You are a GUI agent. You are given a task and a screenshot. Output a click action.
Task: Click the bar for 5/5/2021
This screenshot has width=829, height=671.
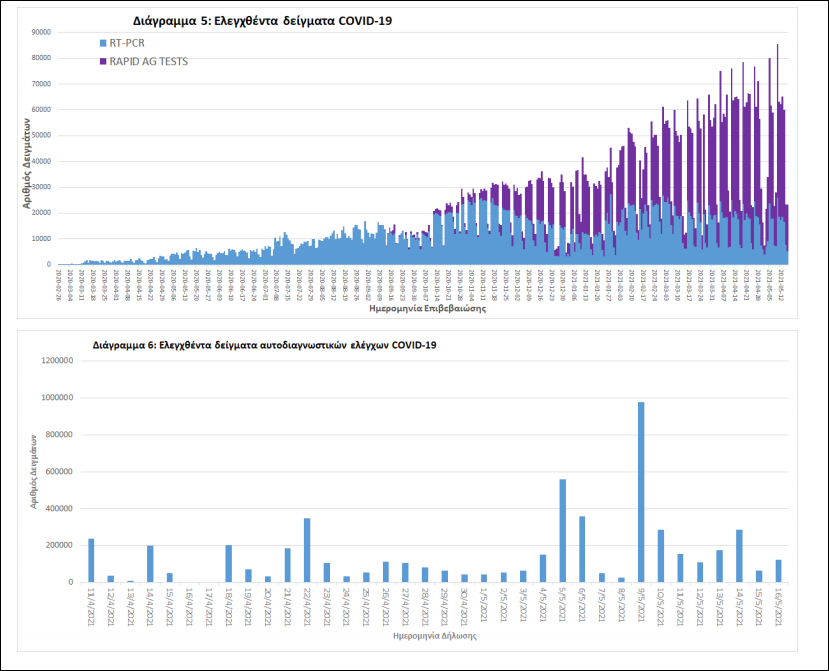click(562, 530)
